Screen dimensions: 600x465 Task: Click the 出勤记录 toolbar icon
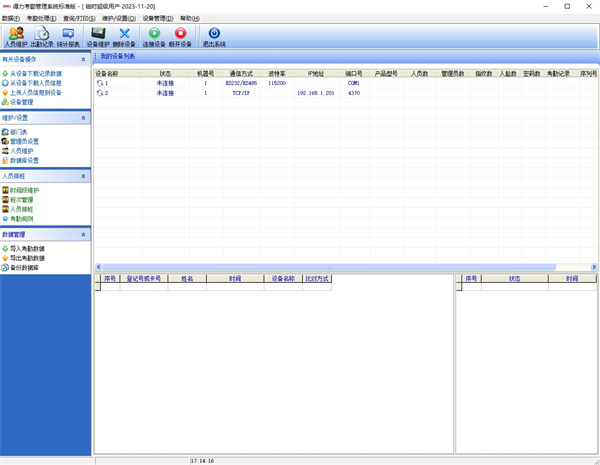click(x=42, y=37)
